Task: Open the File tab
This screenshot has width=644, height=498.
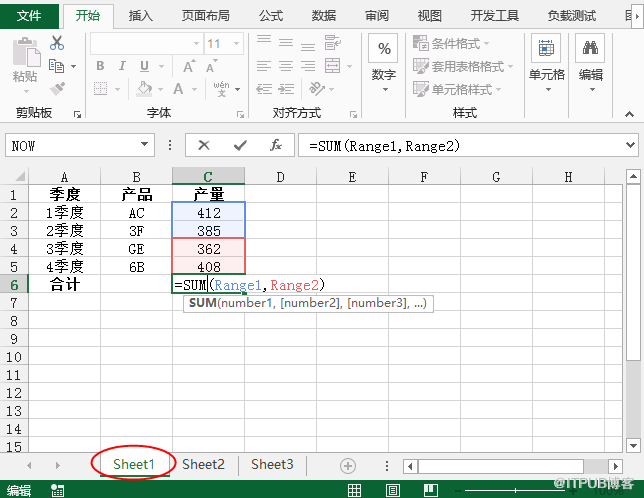Action: pyautogui.click(x=30, y=15)
